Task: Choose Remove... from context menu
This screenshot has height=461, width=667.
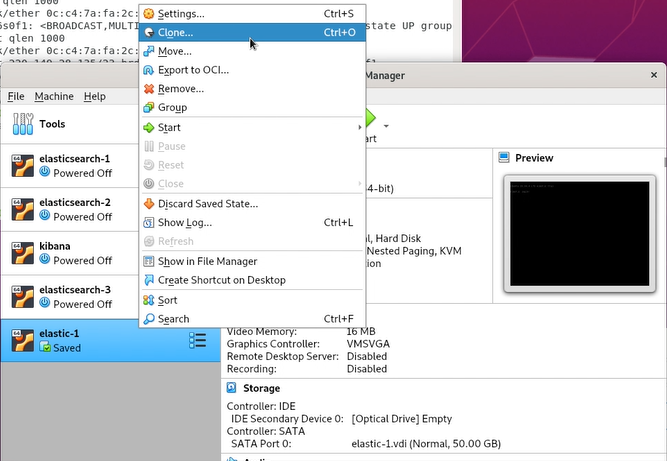Action: tap(252, 88)
